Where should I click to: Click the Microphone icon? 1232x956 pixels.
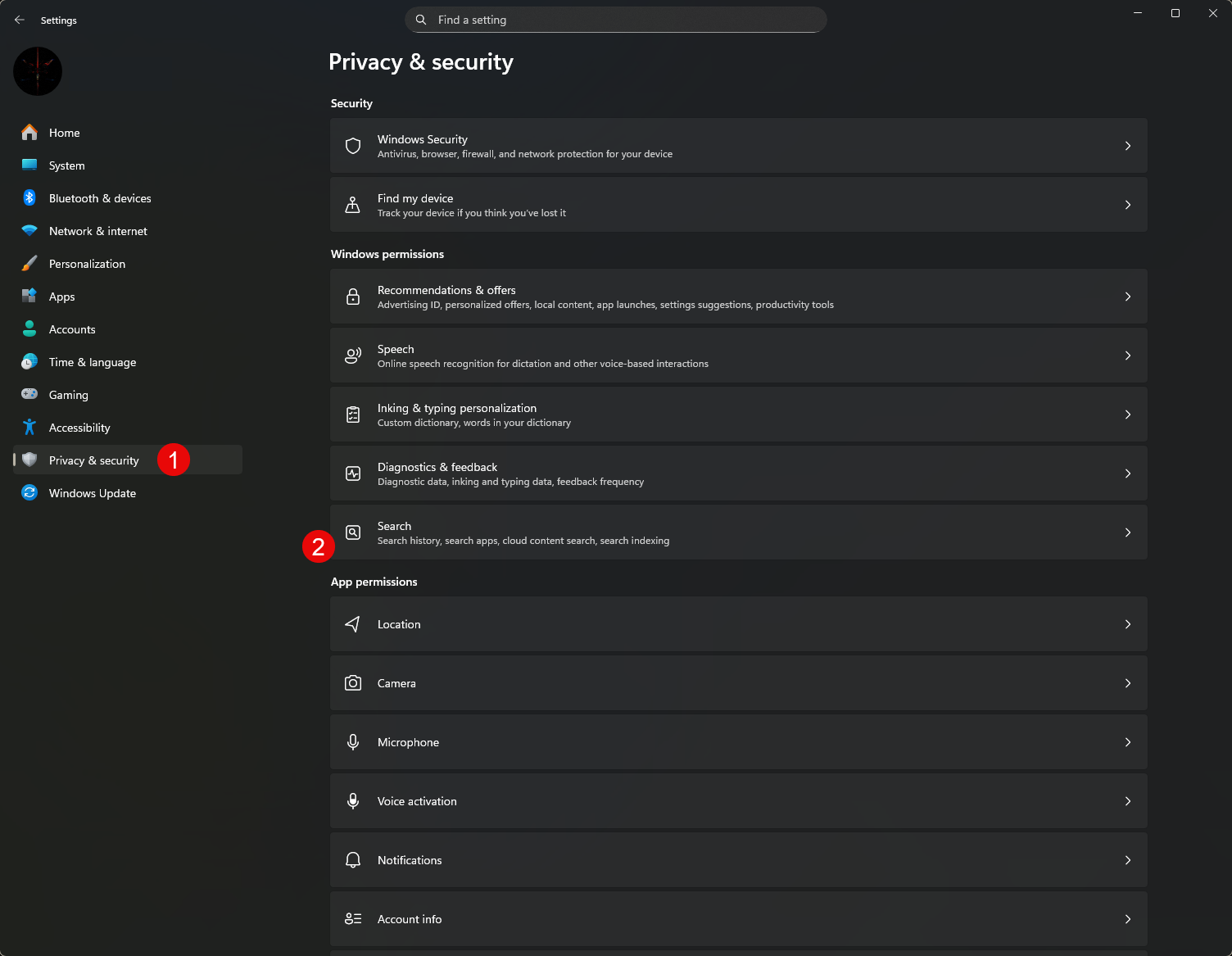pyautogui.click(x=353, y=742)
